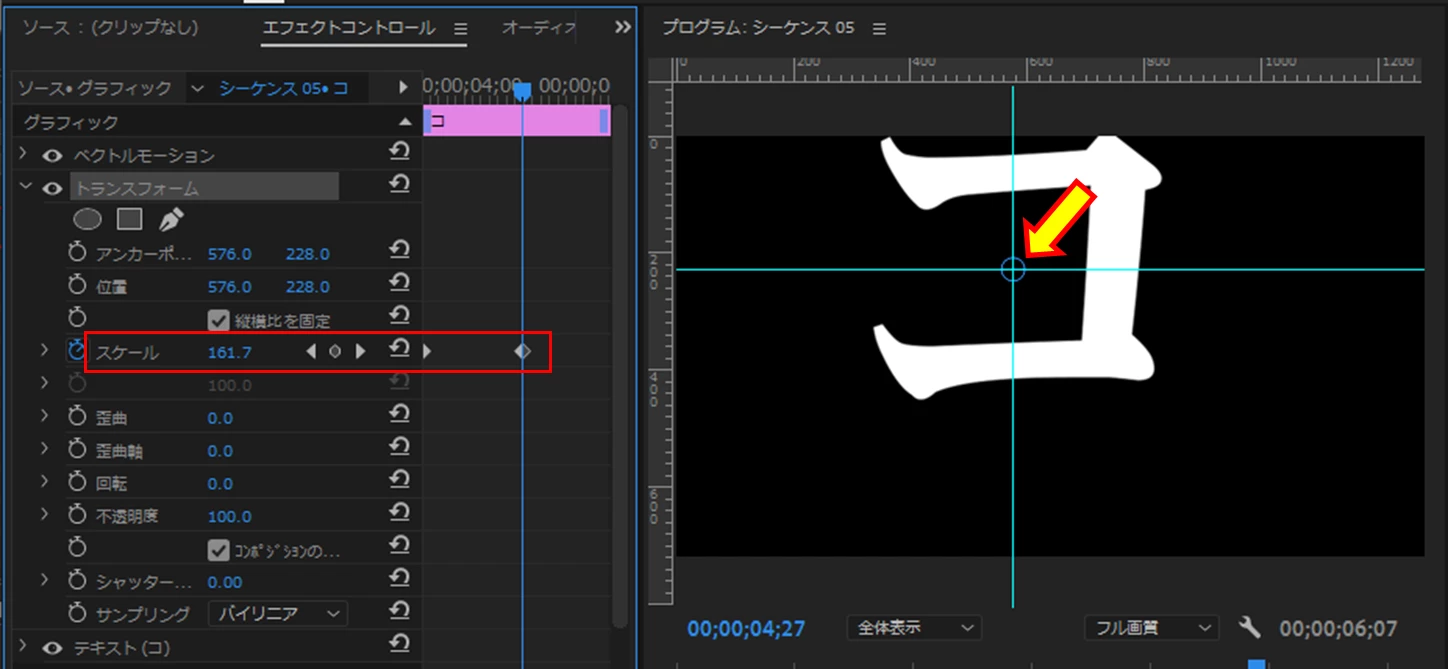Reset the アンカーポイント parameter

click(399, 251)
